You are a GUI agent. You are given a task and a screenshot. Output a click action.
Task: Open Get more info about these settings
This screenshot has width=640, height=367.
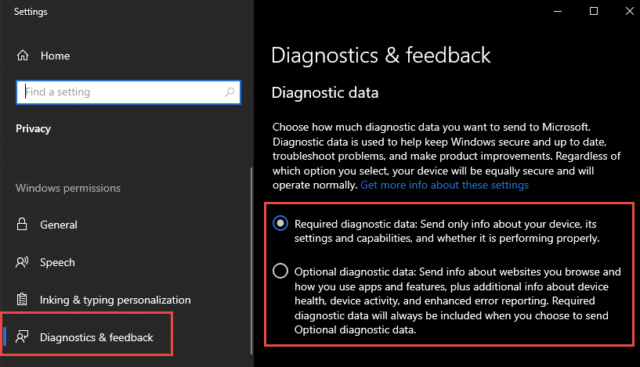pyautogui.click(x=444, y=185)
